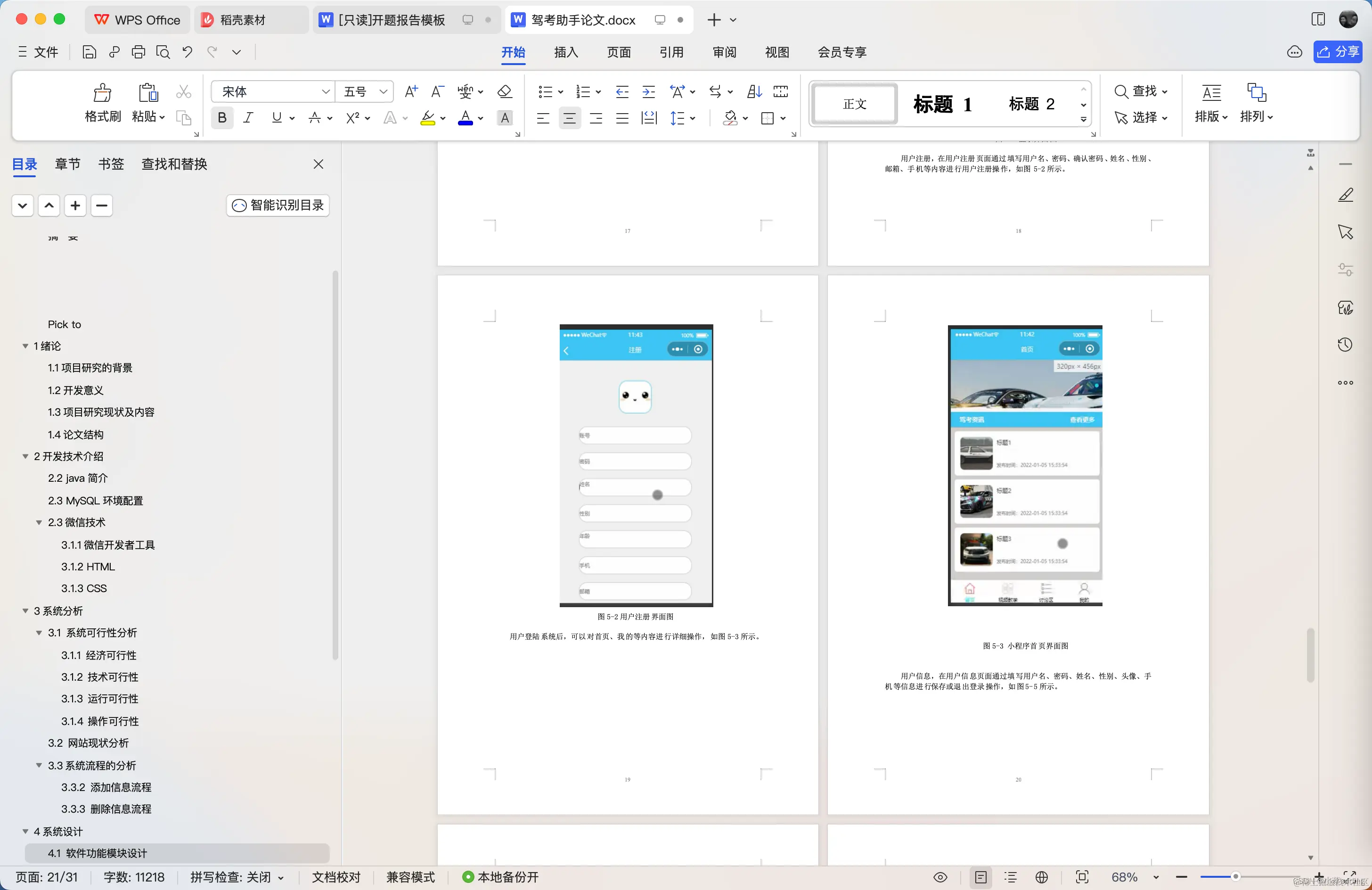Open the Find (查找) tool

click(x=1140, y=91)
